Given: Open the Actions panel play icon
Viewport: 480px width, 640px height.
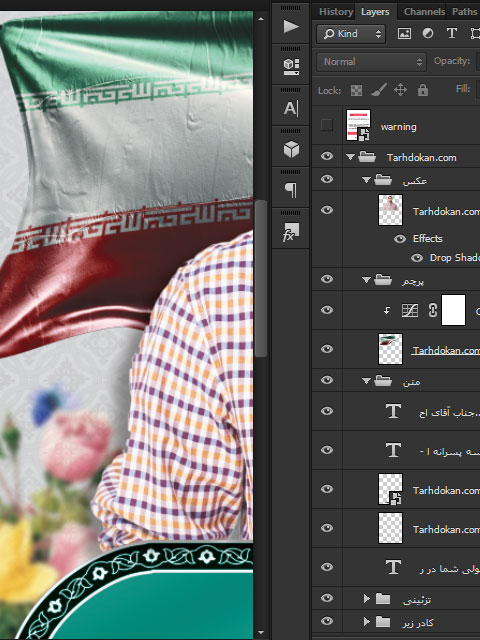Looking at the screenshot, I should tap(291, 27).
